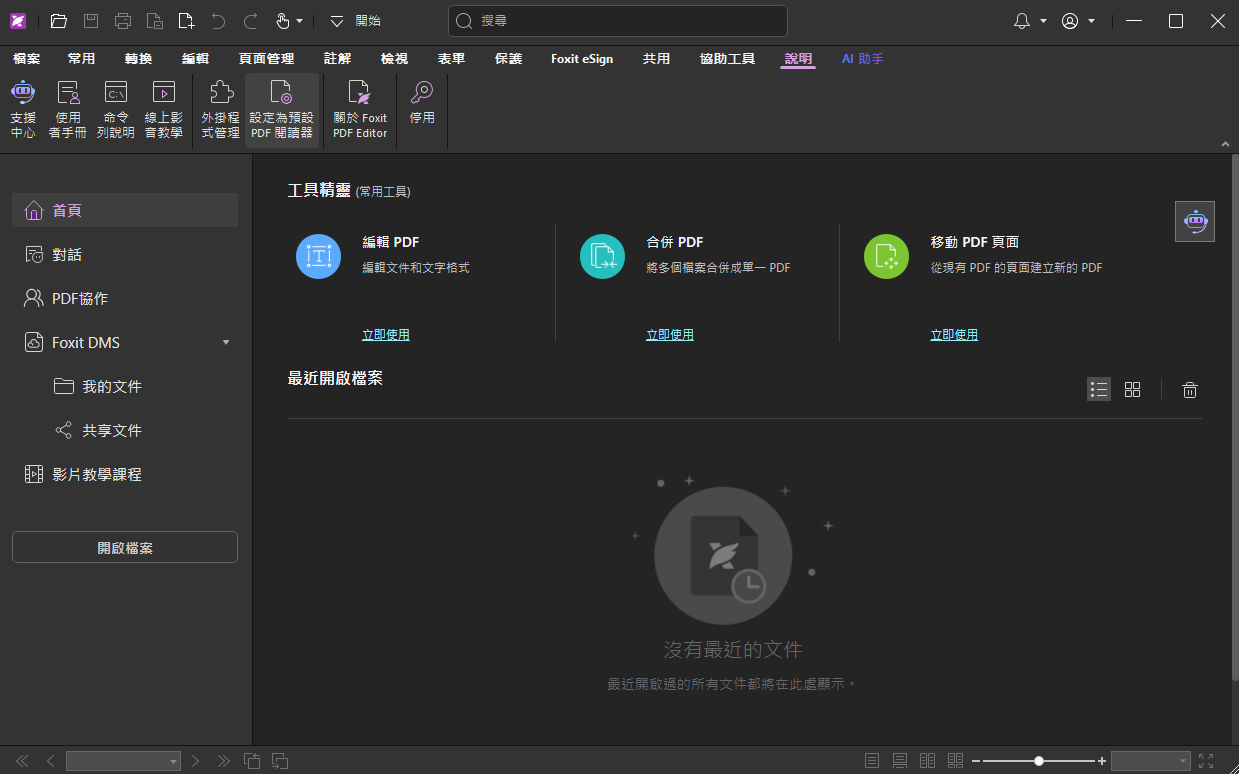The image size is (1239, 774).
Task: Expand the Foxit DMS dropdown arrow
Action: [x=226, y=343]
